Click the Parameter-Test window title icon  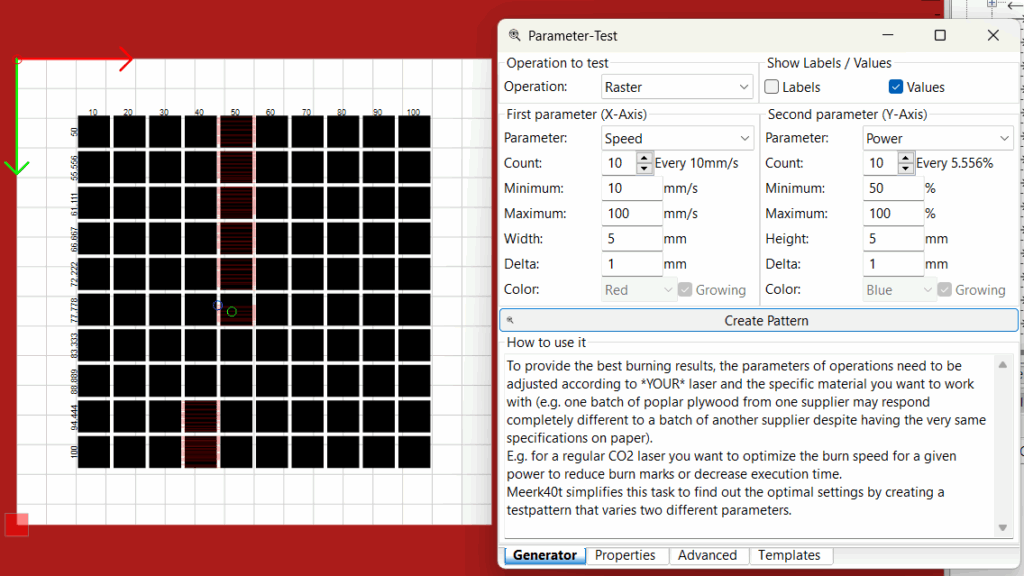(515, 35)
